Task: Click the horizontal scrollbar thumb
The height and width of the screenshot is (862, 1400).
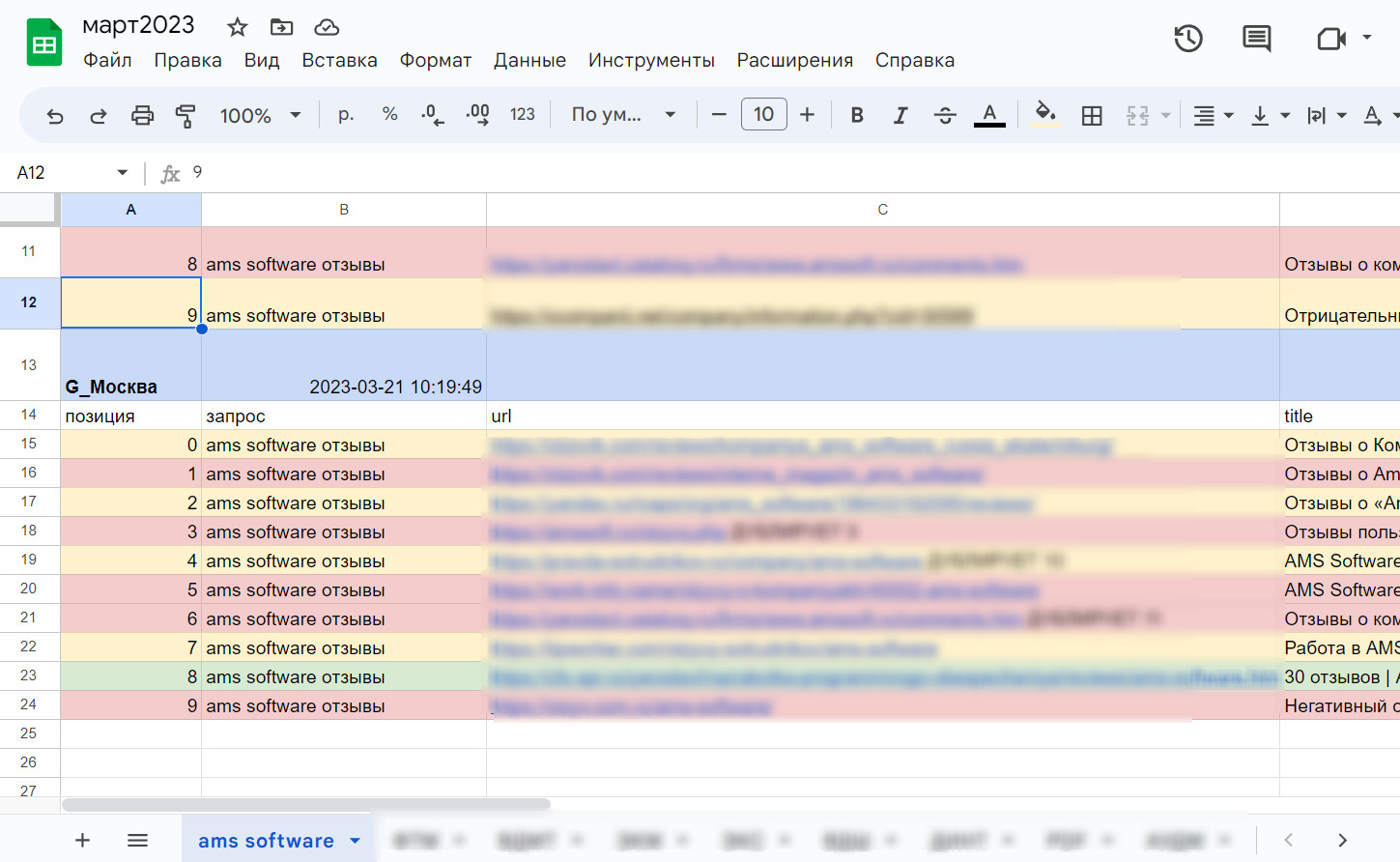Action: (x=306, y=804)
